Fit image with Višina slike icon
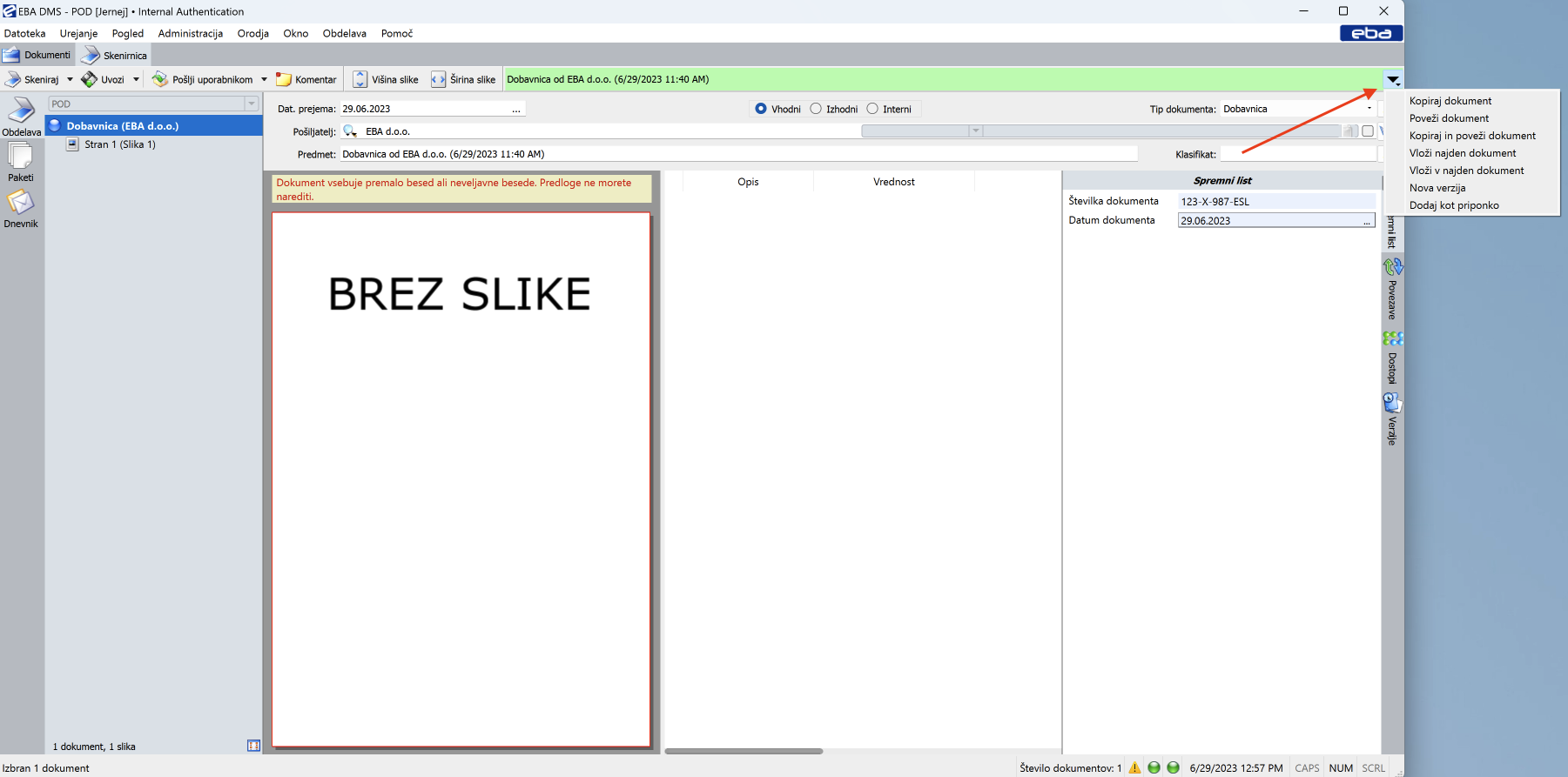Viewport: 1568px width, 777px height. point(360,79)
